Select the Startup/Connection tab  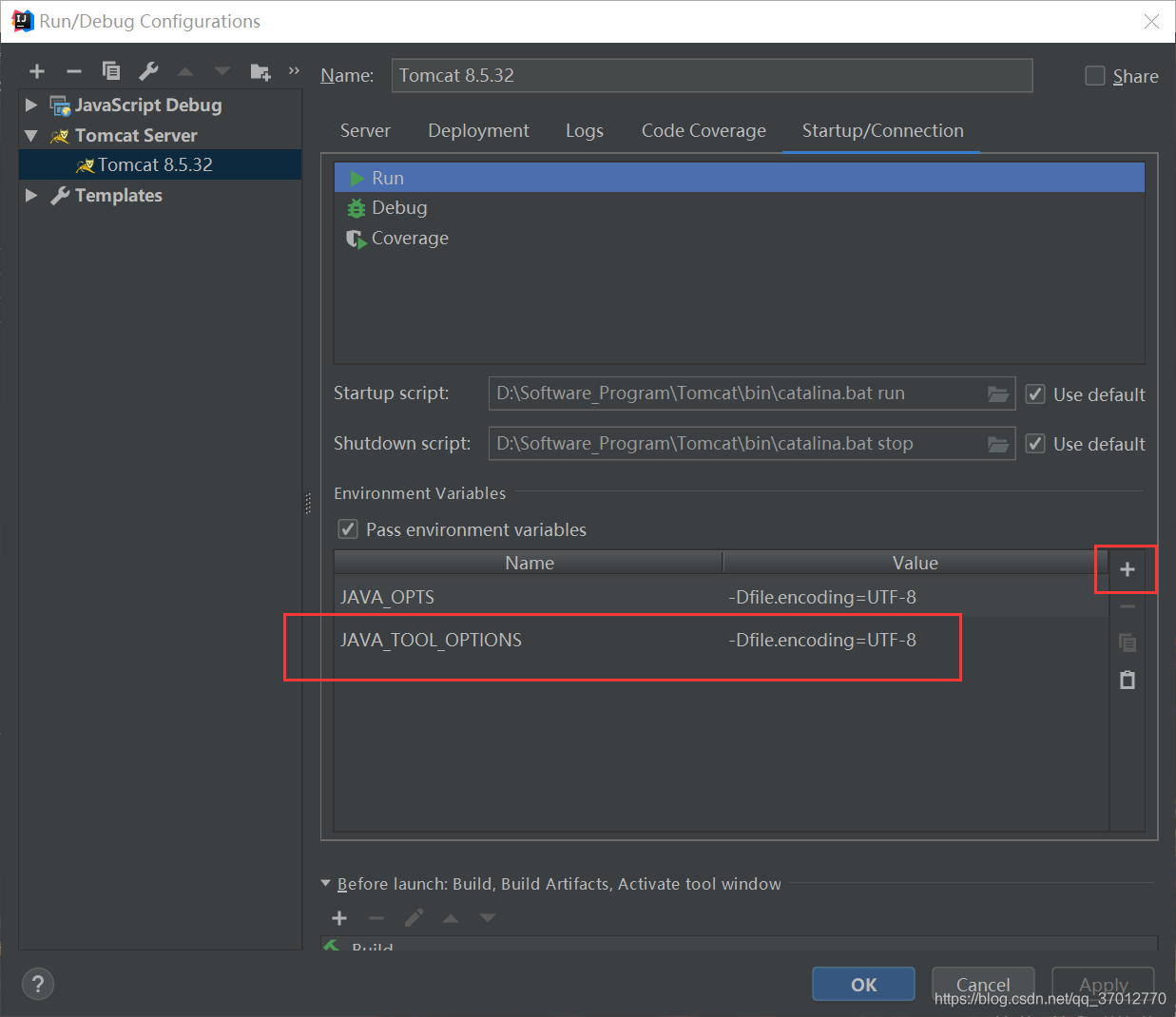(x=882, y=131)
